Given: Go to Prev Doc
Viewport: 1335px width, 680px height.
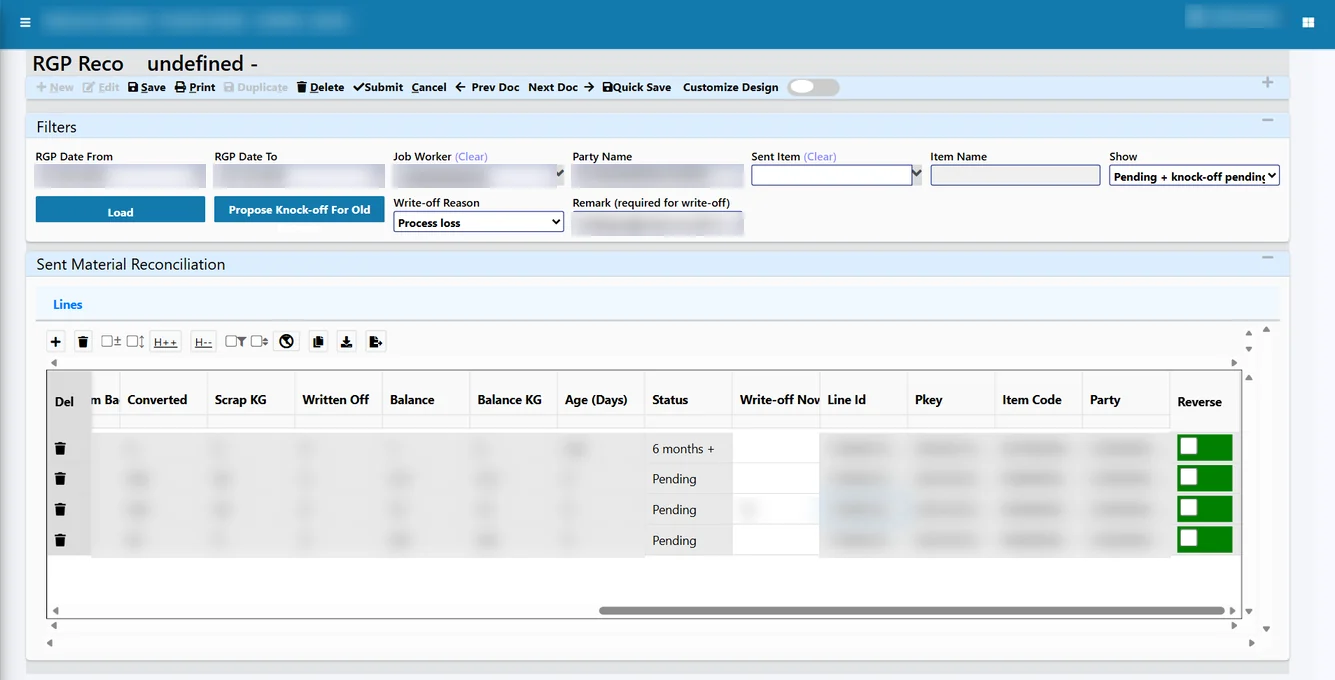Looking at the screenshot, I should (488, 87).
